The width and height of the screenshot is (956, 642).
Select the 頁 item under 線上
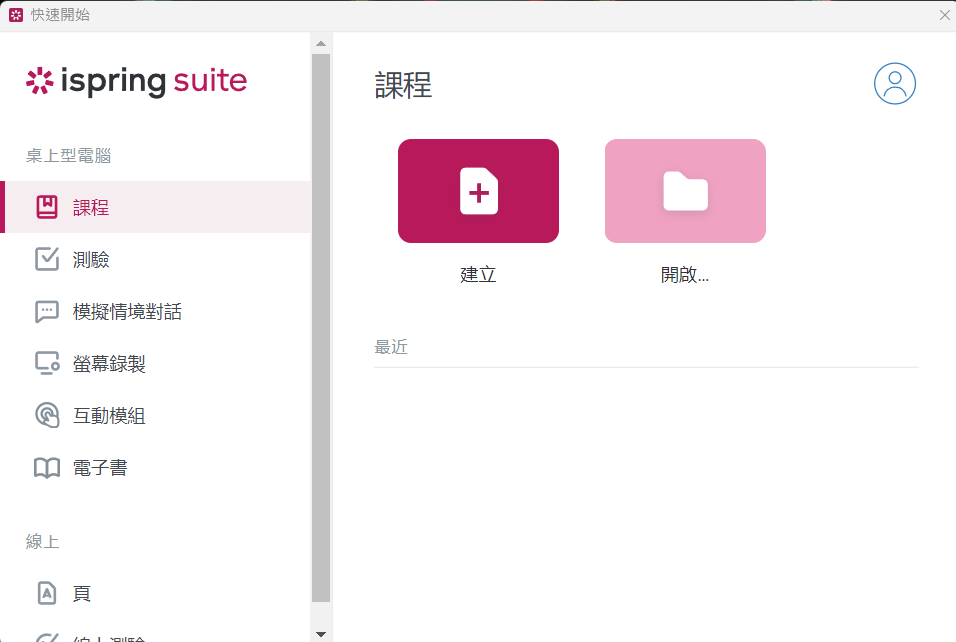pos(155,593)
